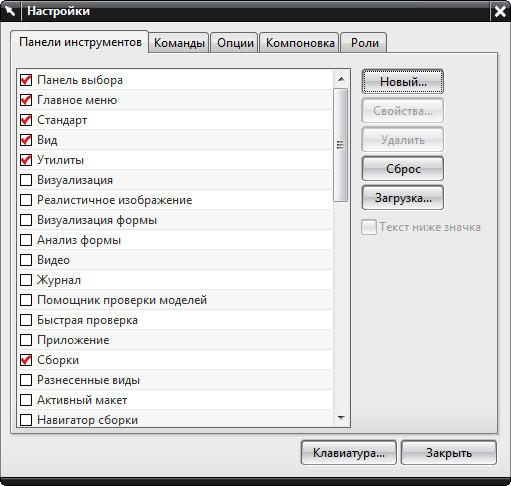Enable the Активный макет checkbox
This screenshot has height=486, width=511.
(26, 400)
